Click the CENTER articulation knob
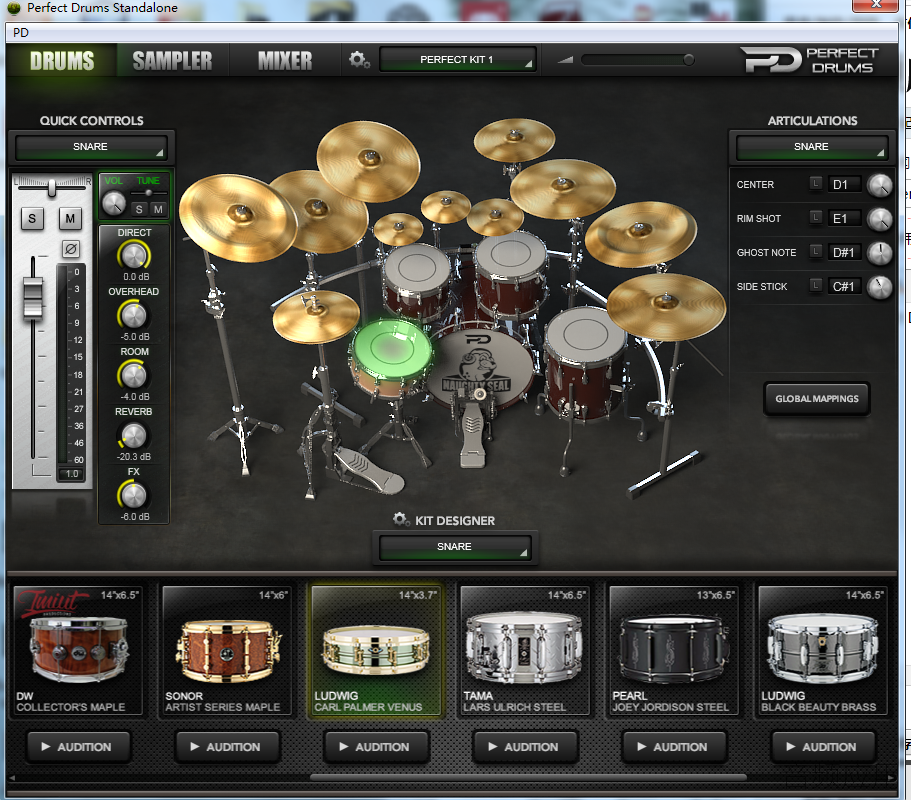The width and height of the screenshot is (911, 800). pyautogui.click(x=880, y=185)
